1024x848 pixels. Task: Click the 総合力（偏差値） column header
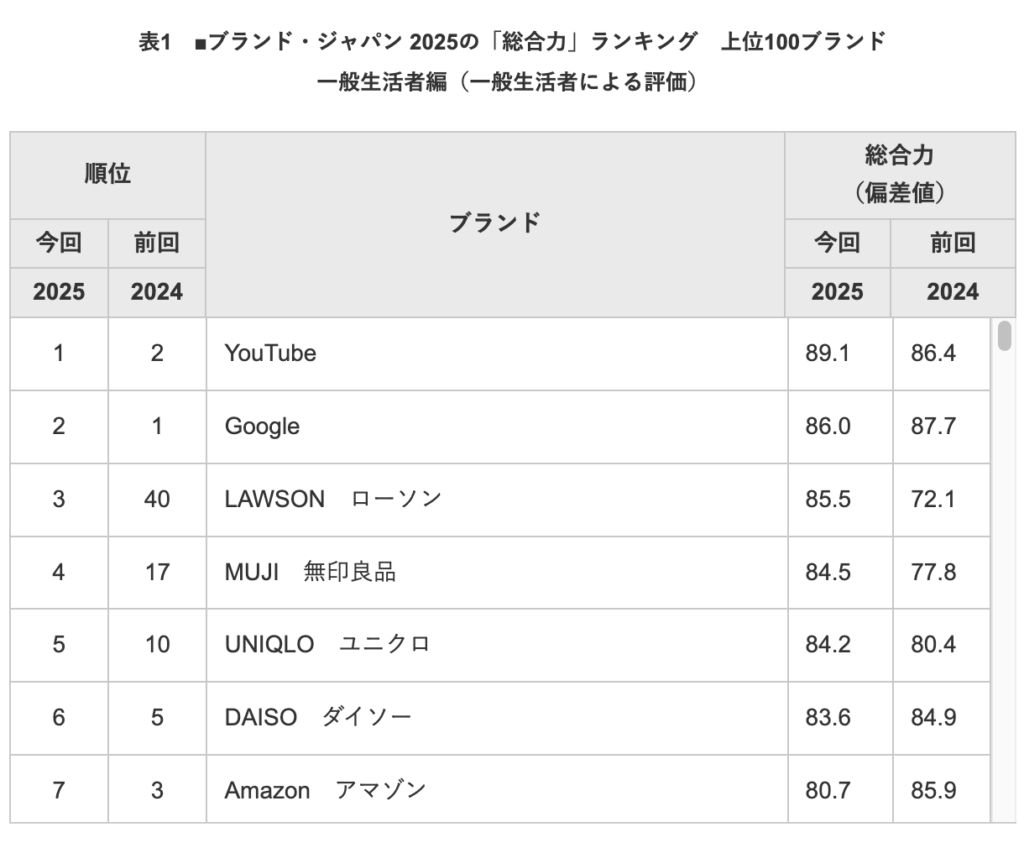coord(900,175)
